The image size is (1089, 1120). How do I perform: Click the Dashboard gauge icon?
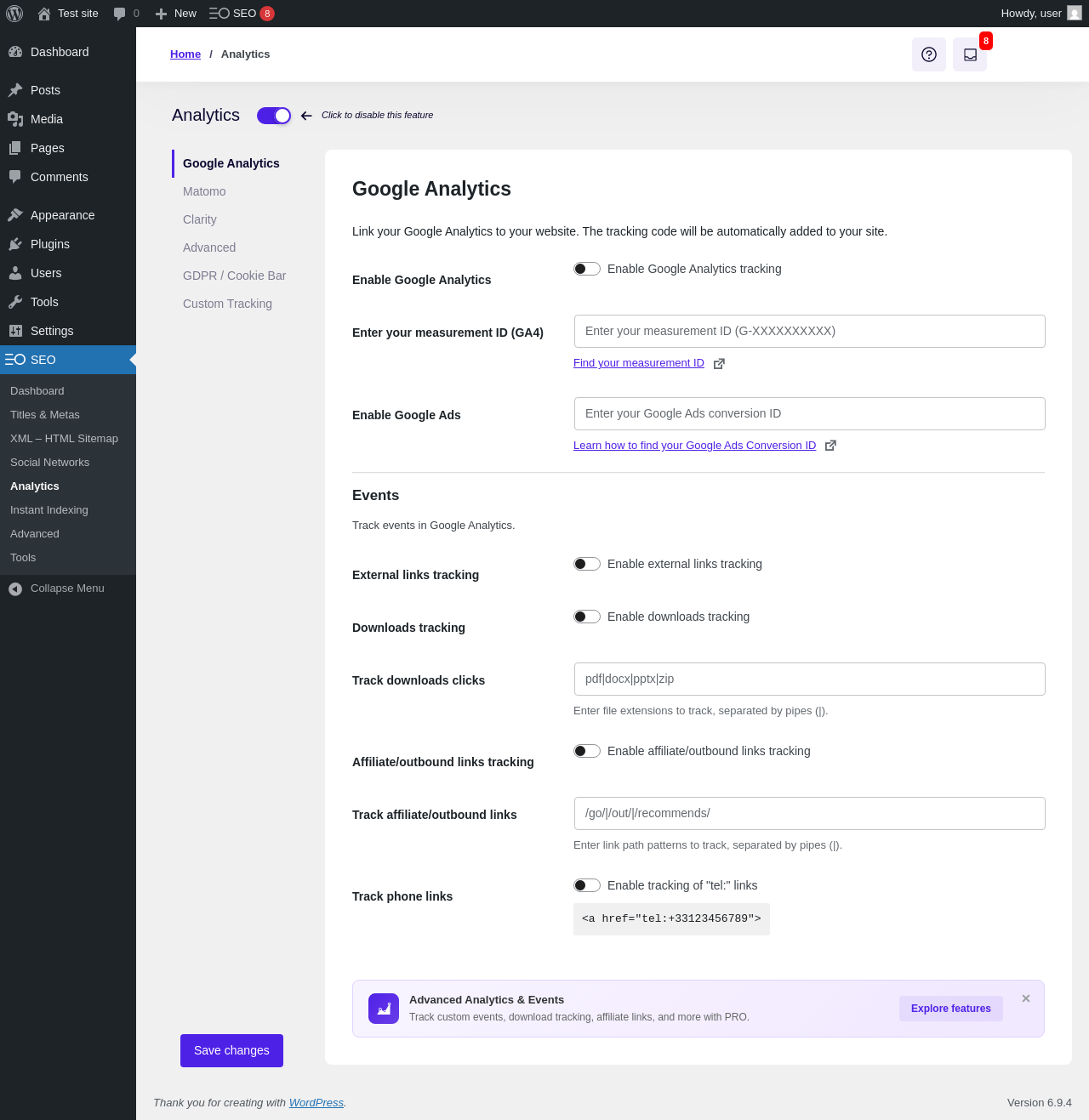(x=15, y=52)
